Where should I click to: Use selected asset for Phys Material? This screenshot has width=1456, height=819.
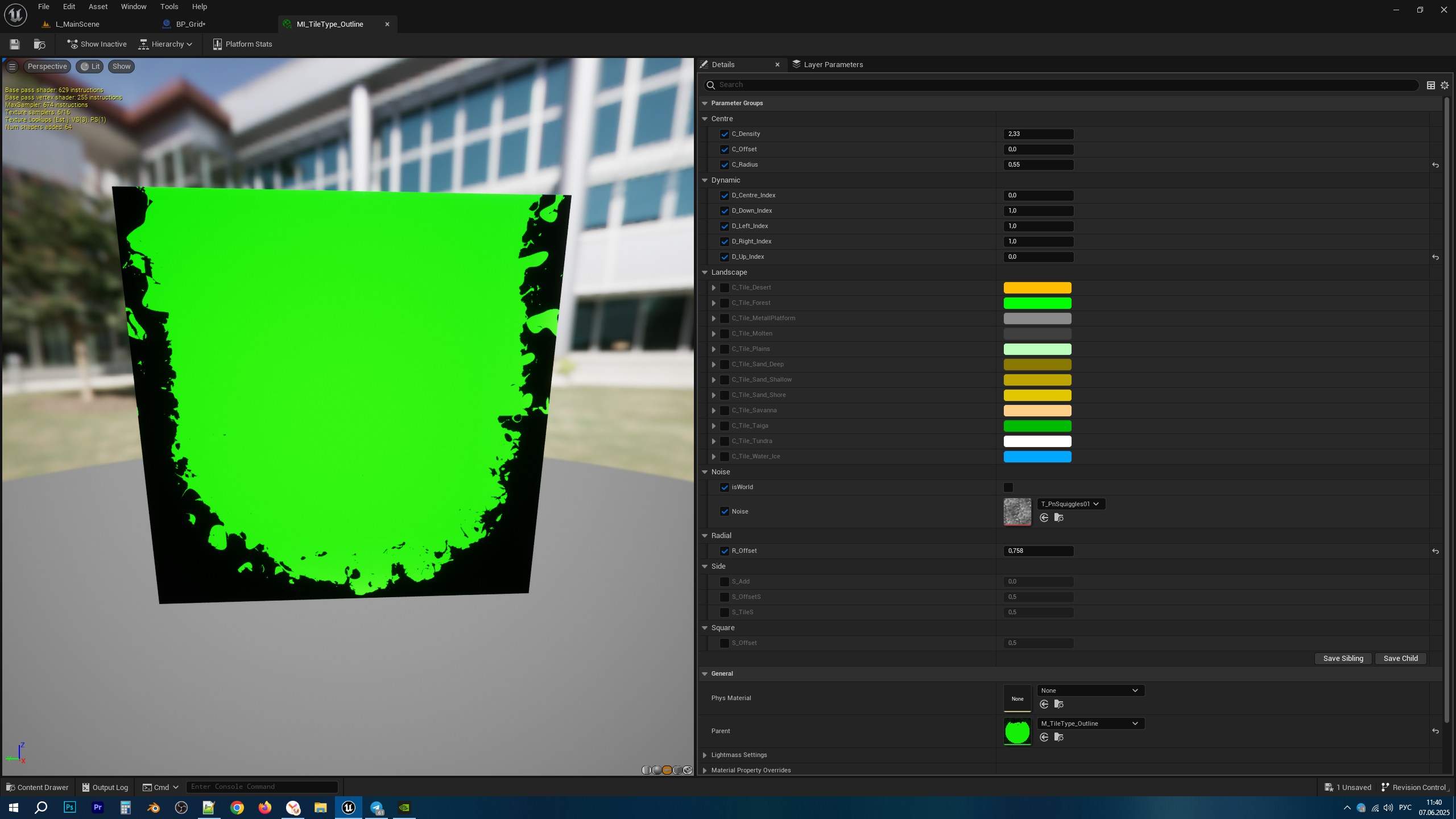(x=1044, y=704)
